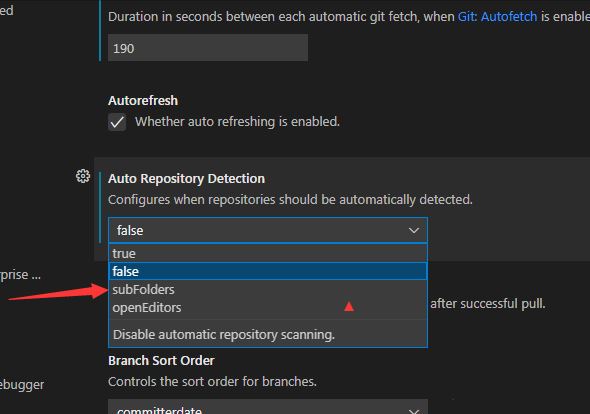Pick the subFolders option
This screenshot has width=590, height=414.
268,289
